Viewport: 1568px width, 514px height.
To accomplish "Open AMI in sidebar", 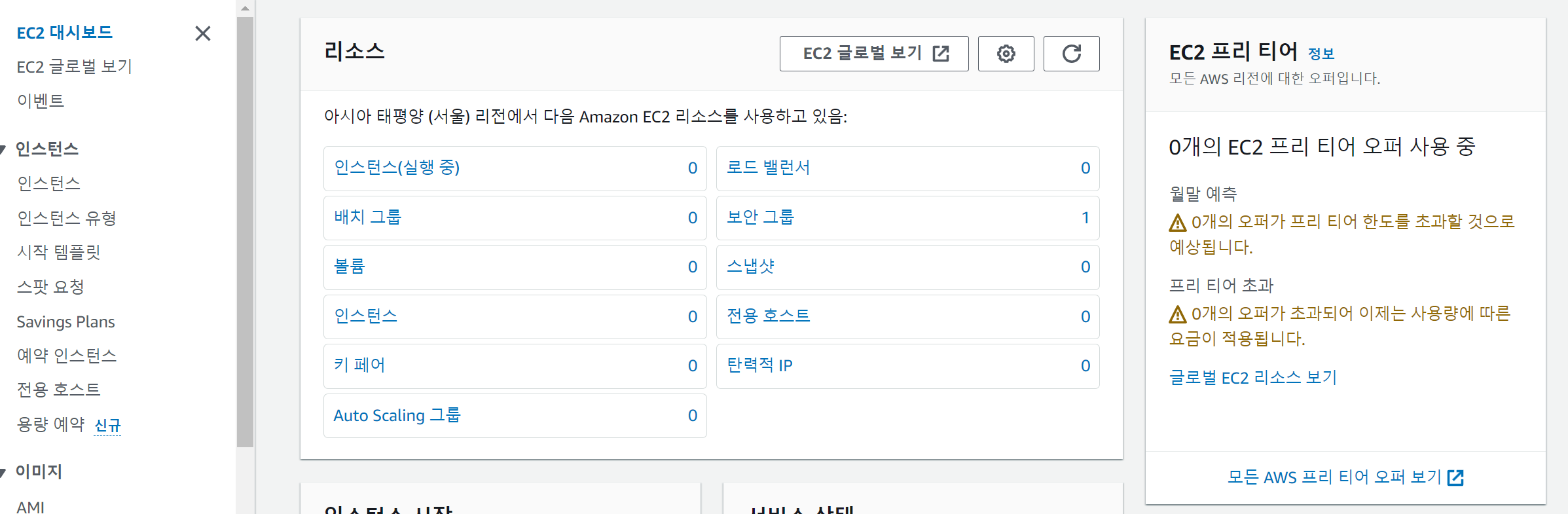I will tap(31, 507).
